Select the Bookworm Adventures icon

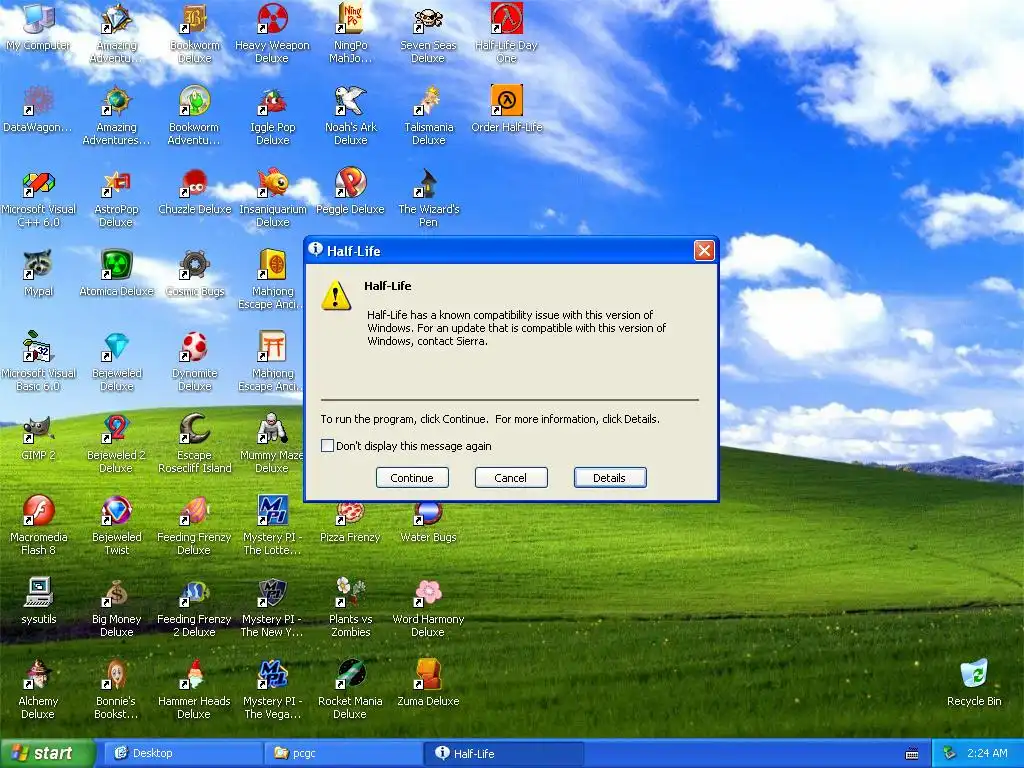[194, 115]
